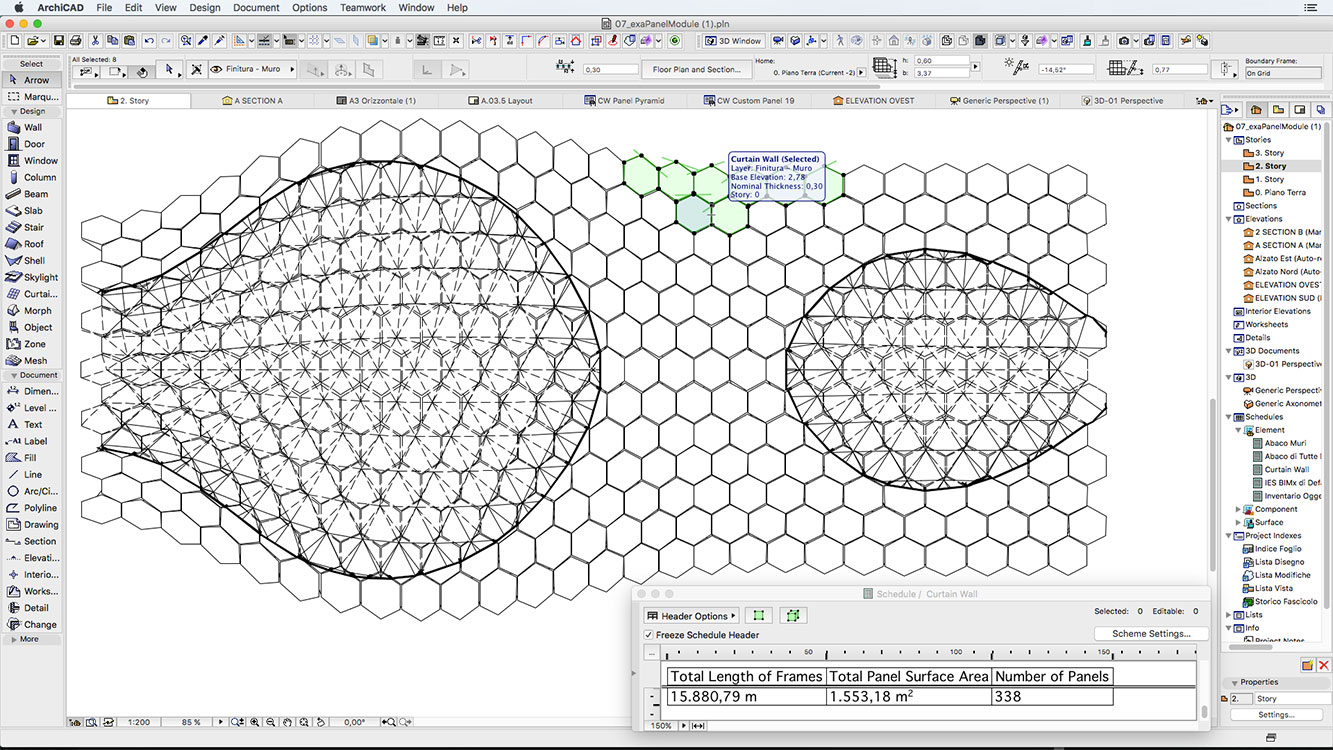This screenshot has height=750, width=1333.
Task: Click the Save icon in the toolbar
Action: pyautogui.click(x=59, y=41)
